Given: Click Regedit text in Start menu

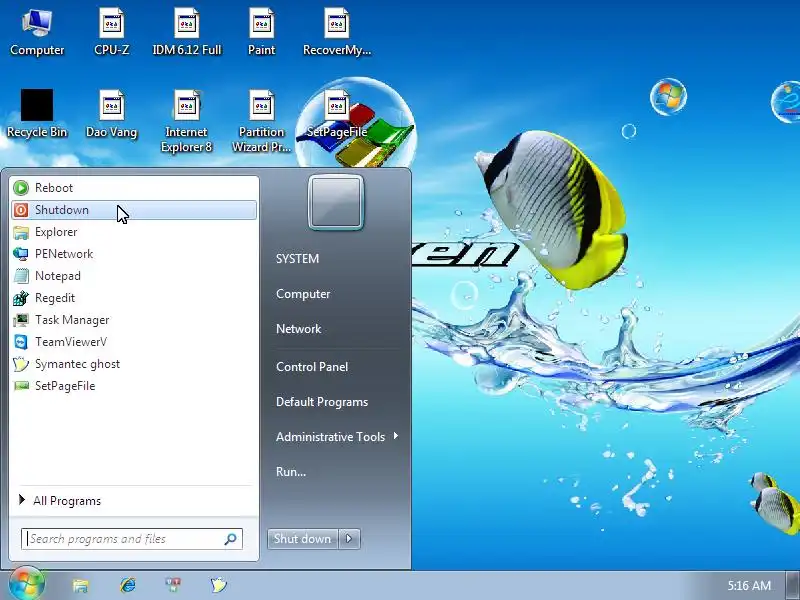Looking at the screenshot, I should coord(55,298).
